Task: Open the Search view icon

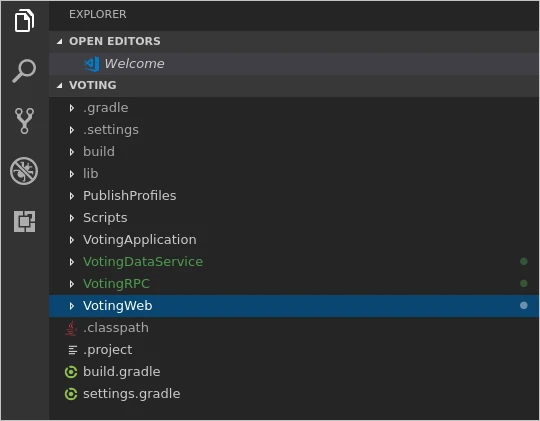Action: [x=24, y=71]
